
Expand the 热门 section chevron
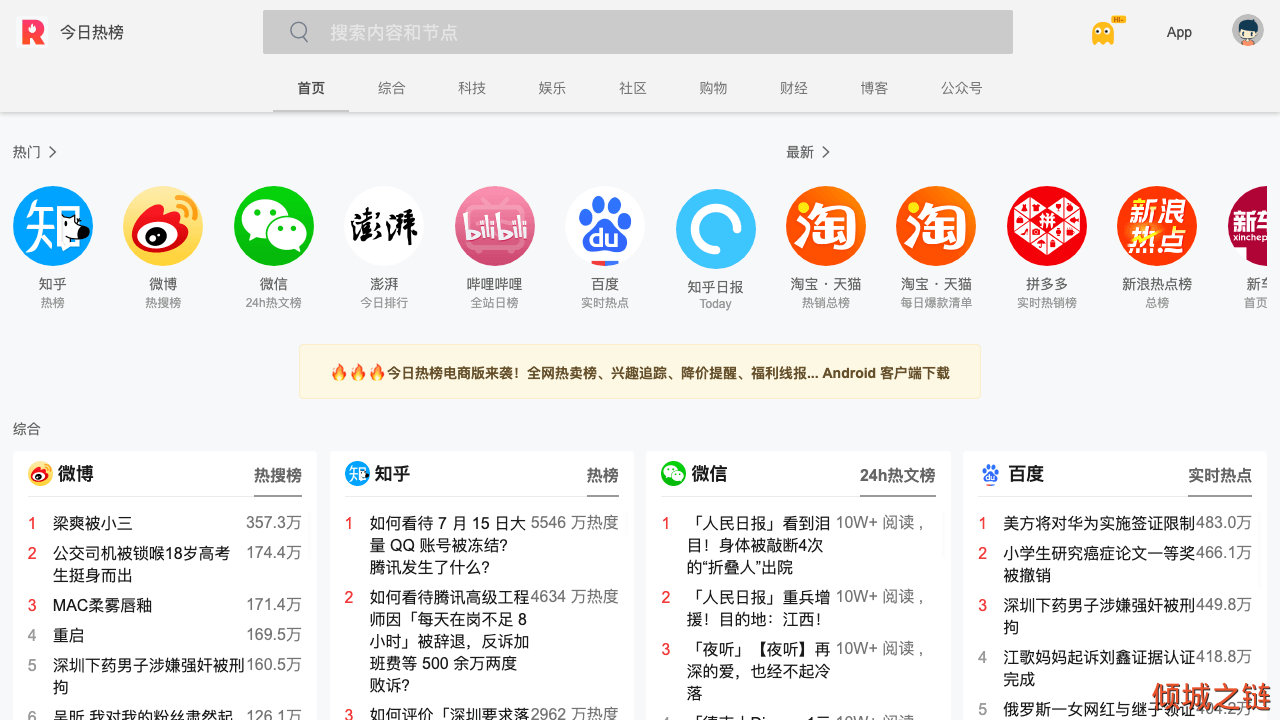point(53,152)
